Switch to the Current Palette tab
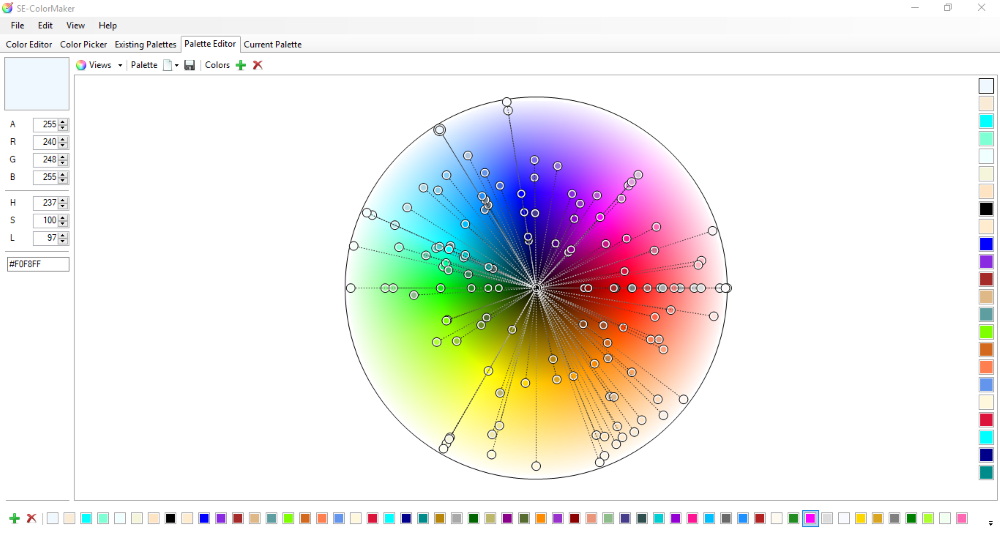 tap(272, 45)
